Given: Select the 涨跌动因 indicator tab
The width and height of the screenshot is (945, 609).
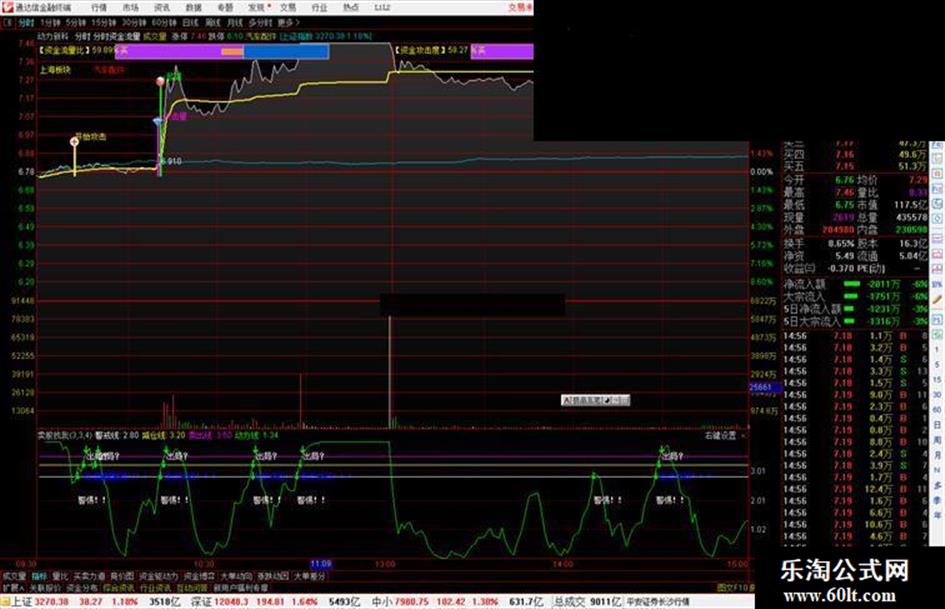Looking at the screenshot, I should point(273,576).
